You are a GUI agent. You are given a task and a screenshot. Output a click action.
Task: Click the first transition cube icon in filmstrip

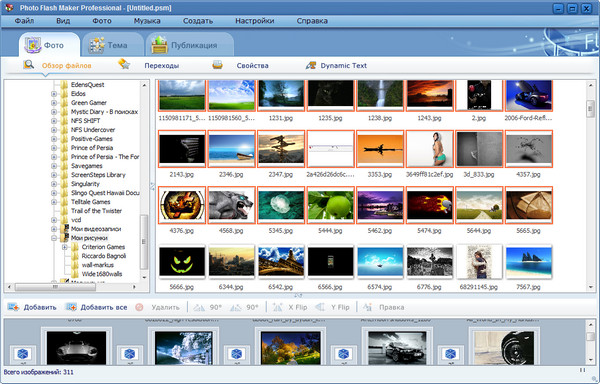[x=23, y=354]
